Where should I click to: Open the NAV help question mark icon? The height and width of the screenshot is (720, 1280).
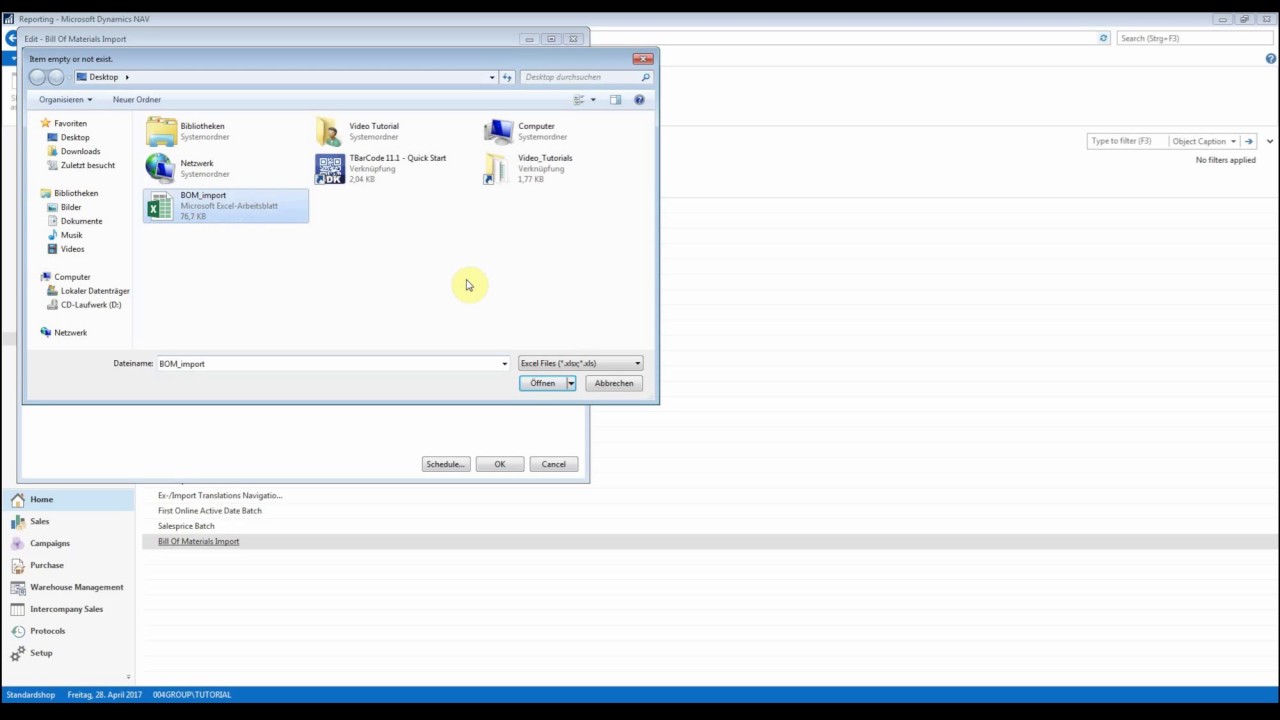[x=1270, y=59]
